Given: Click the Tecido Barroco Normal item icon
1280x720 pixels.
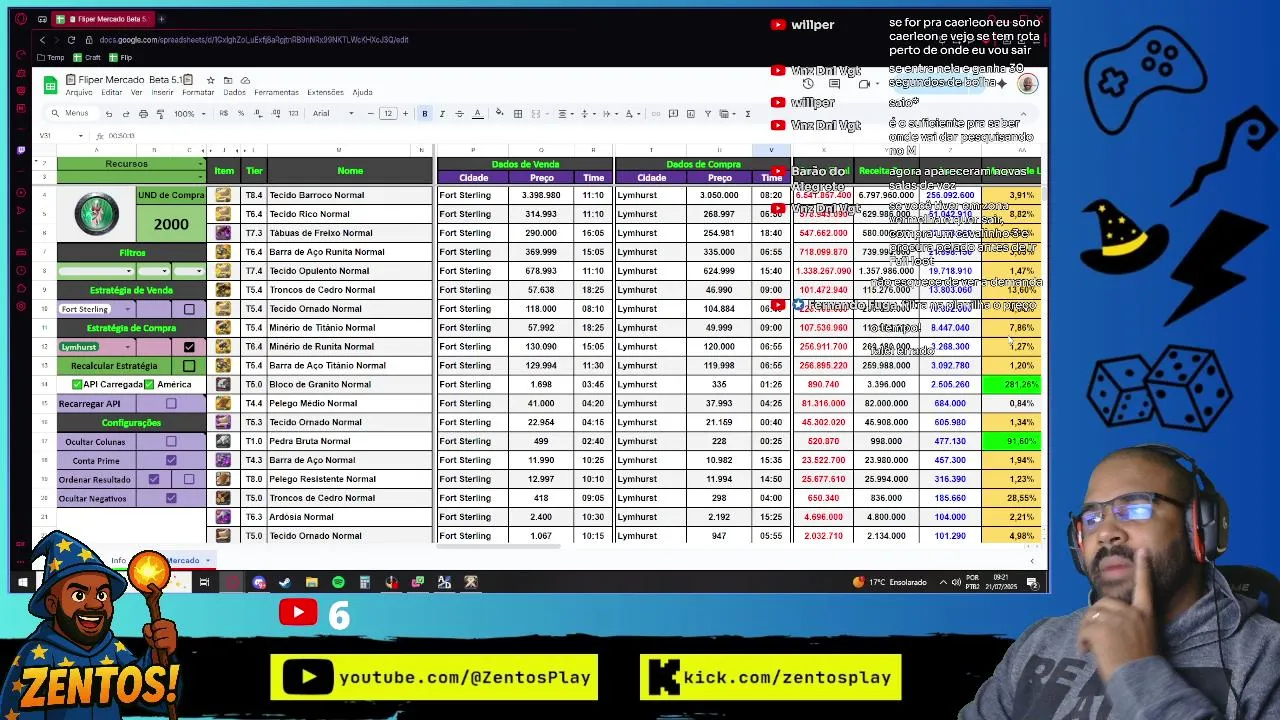Looking at the screenshot, I should [223, 195].
